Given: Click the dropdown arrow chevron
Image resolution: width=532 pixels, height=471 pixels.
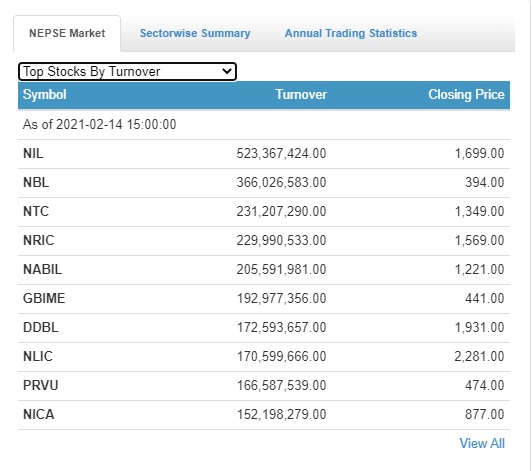Looking at the screenshot, I should pos(227,72).
